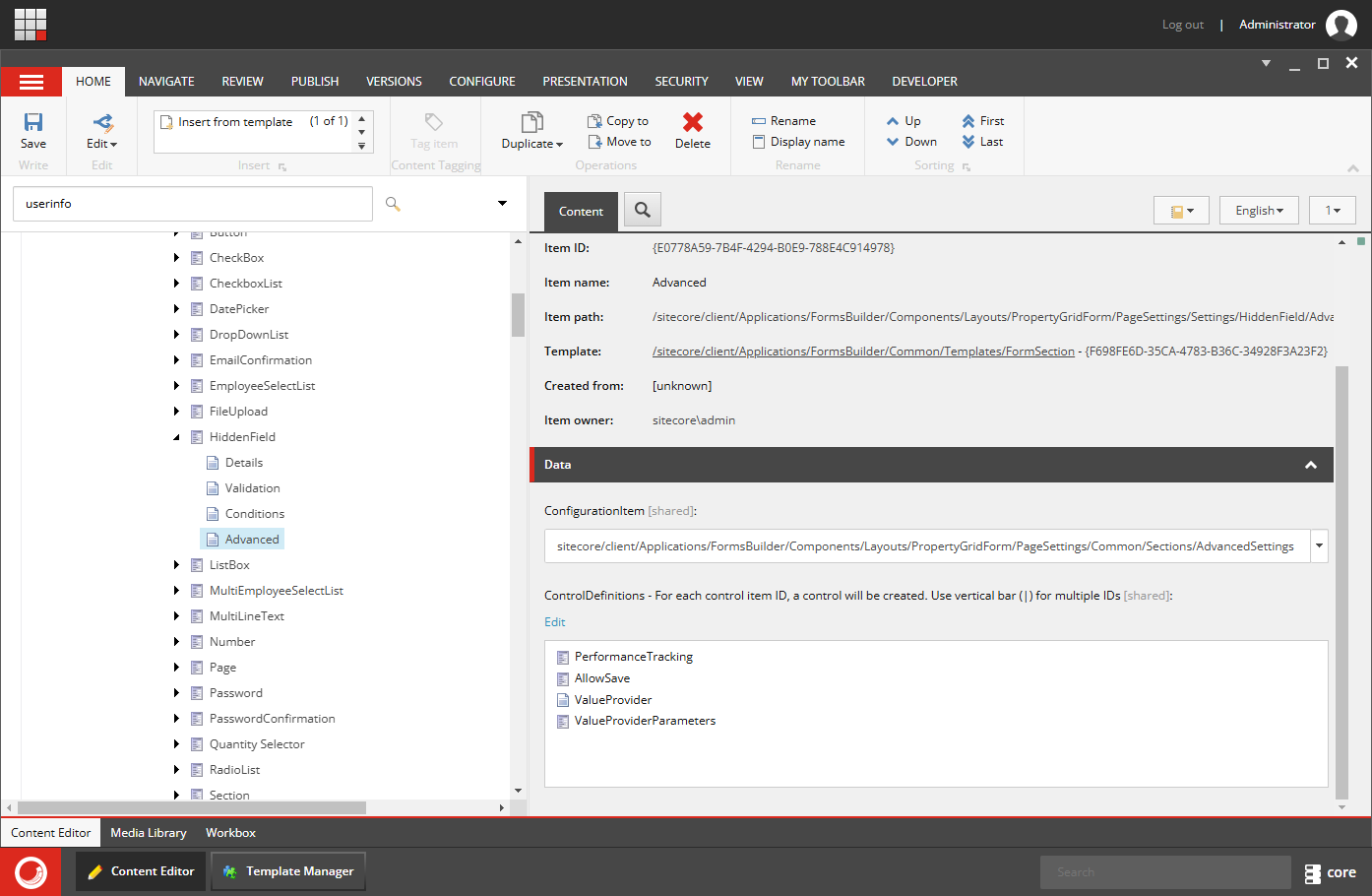Image resolution: width=1372 pixels, height=896 pixels.
Task: Select the Conditions tree item
Action: tap(245, 514)
